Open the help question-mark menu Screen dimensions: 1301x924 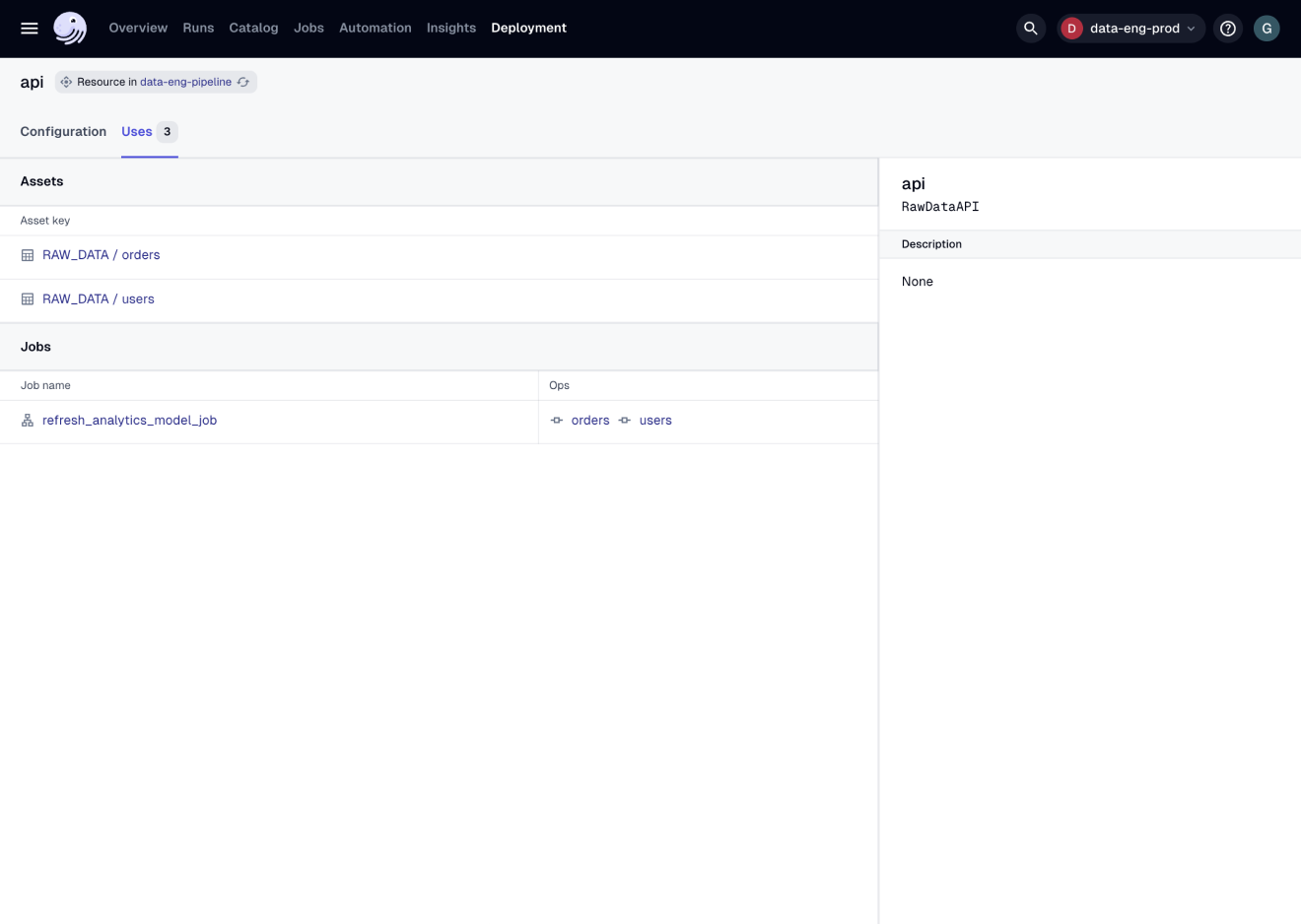pyautogui.click(x=1227, y=28)
